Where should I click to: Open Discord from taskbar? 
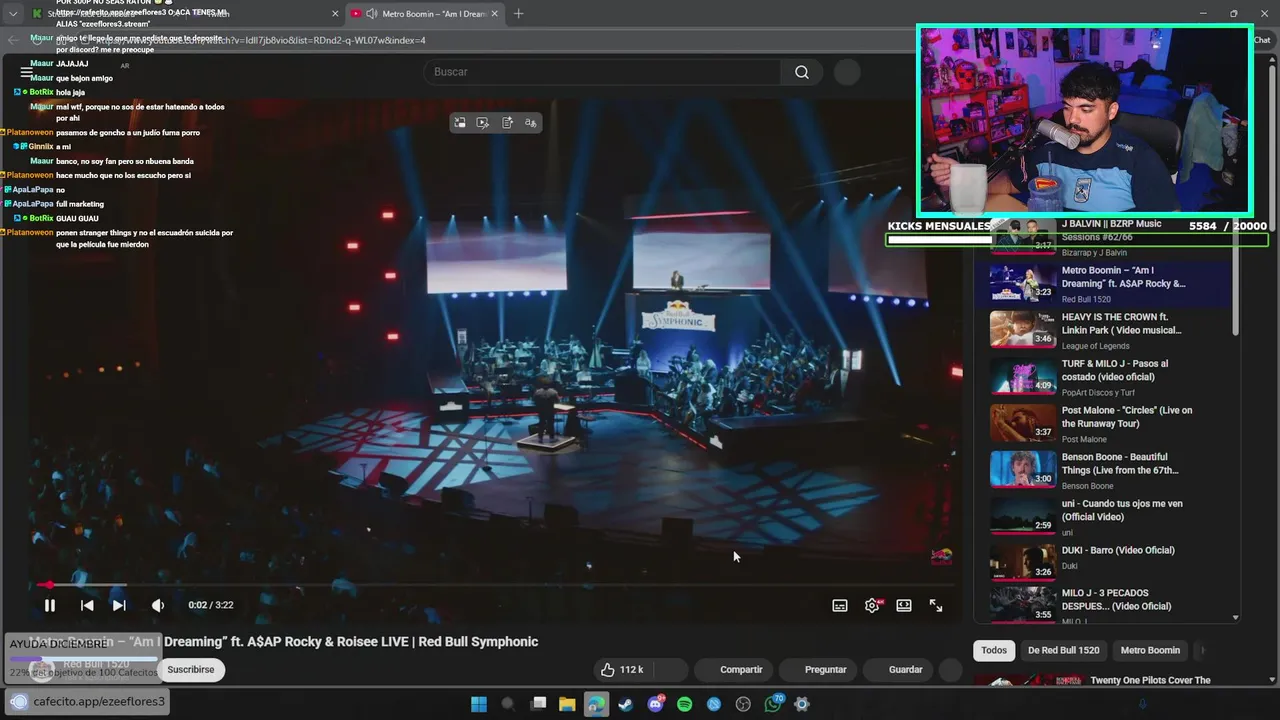coord(656,704)
